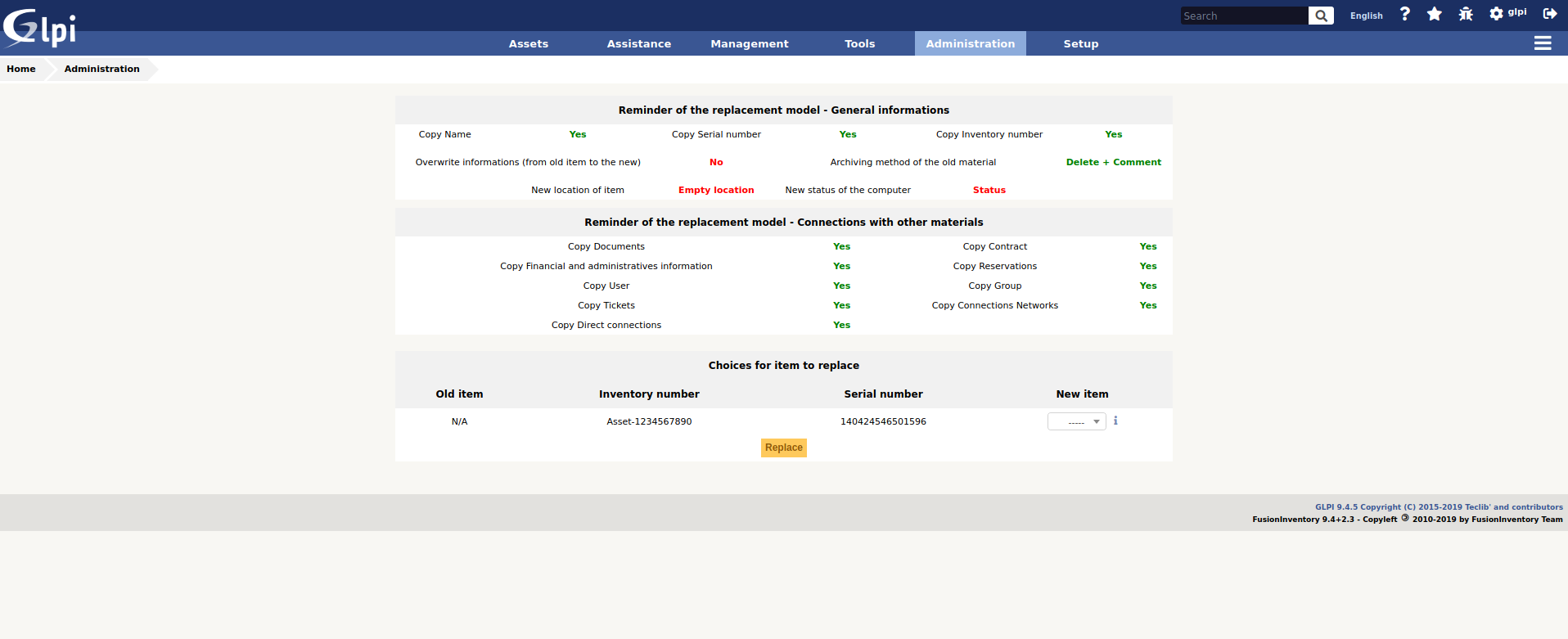This screenshot has width=1568, height=639.
Task: Log out using the exit arrow icon
Action: (1549, 14)
